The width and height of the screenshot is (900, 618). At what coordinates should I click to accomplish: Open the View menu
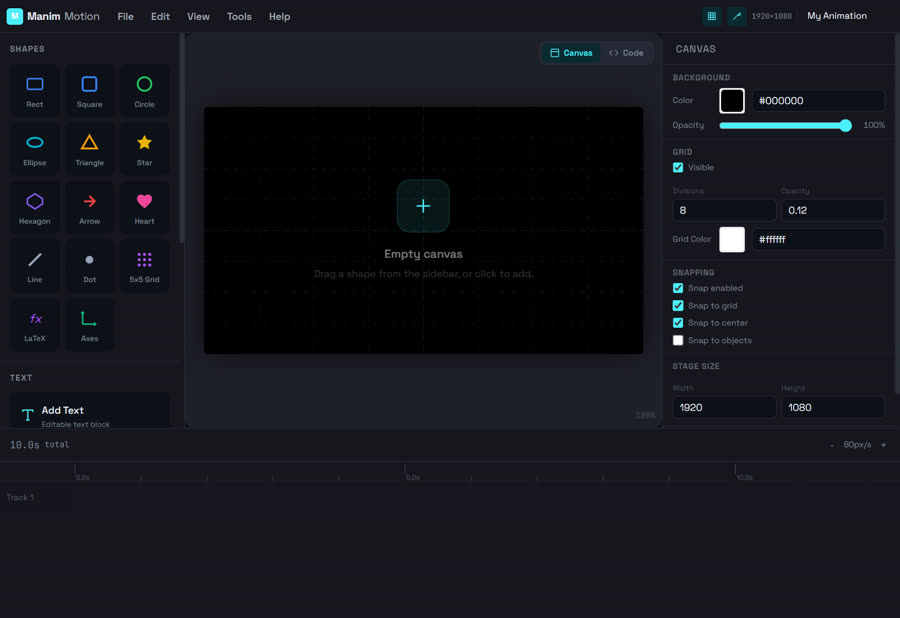(x=198, y=17)
